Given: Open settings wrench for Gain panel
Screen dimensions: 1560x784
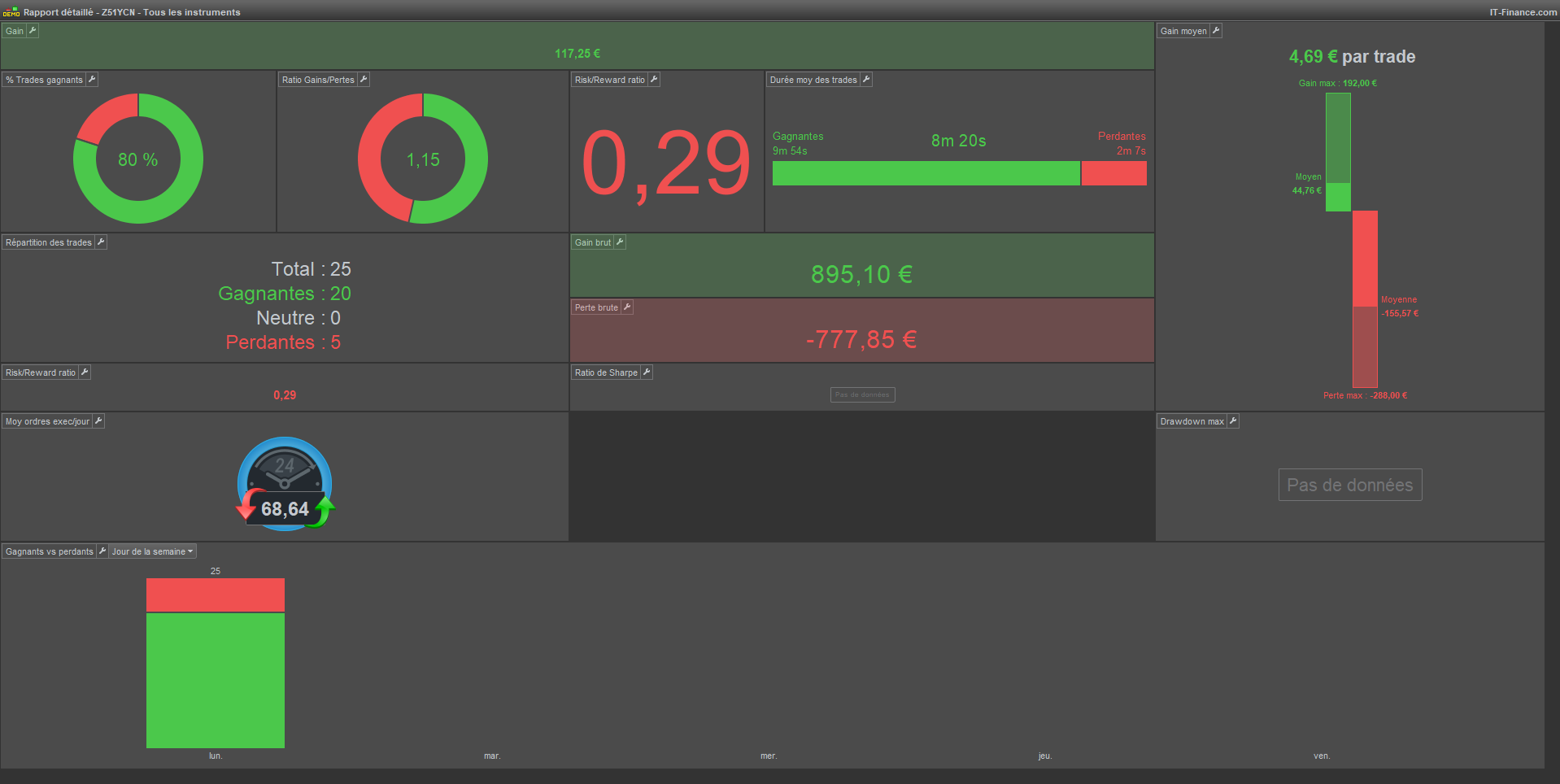Looking at the screenshot, I should 33,31.
